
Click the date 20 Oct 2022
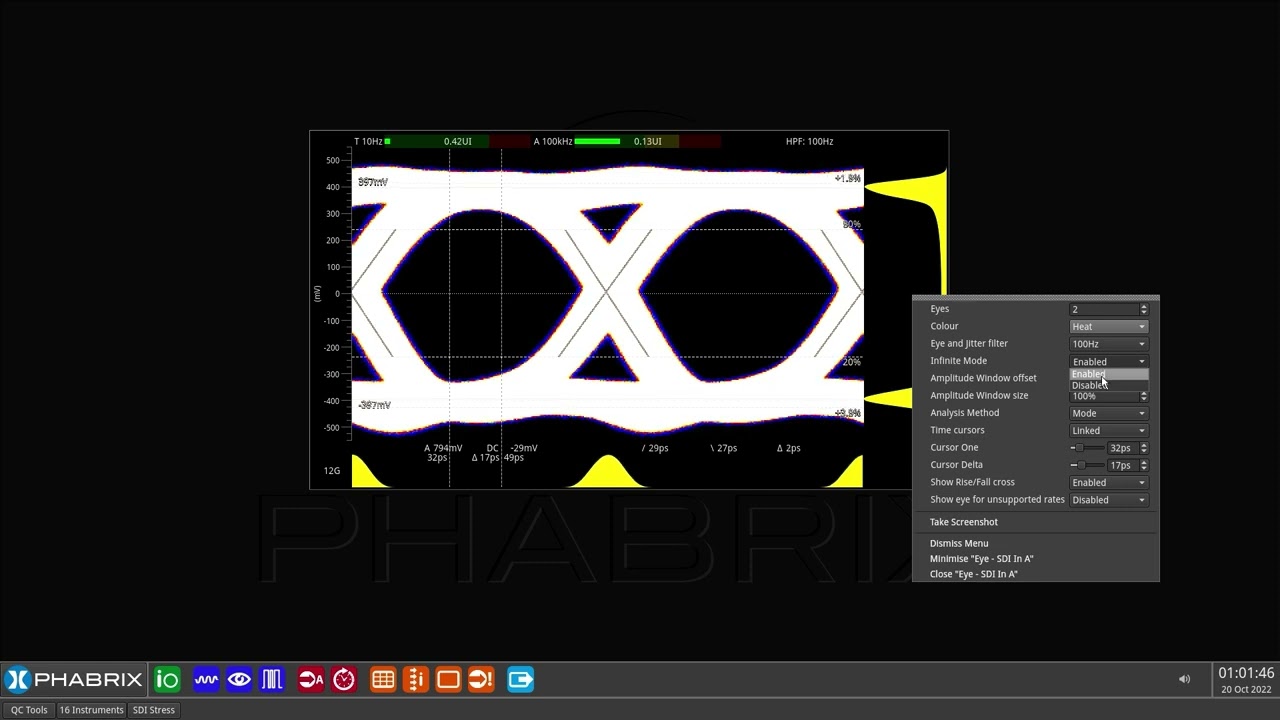[x=1246, y=690]
